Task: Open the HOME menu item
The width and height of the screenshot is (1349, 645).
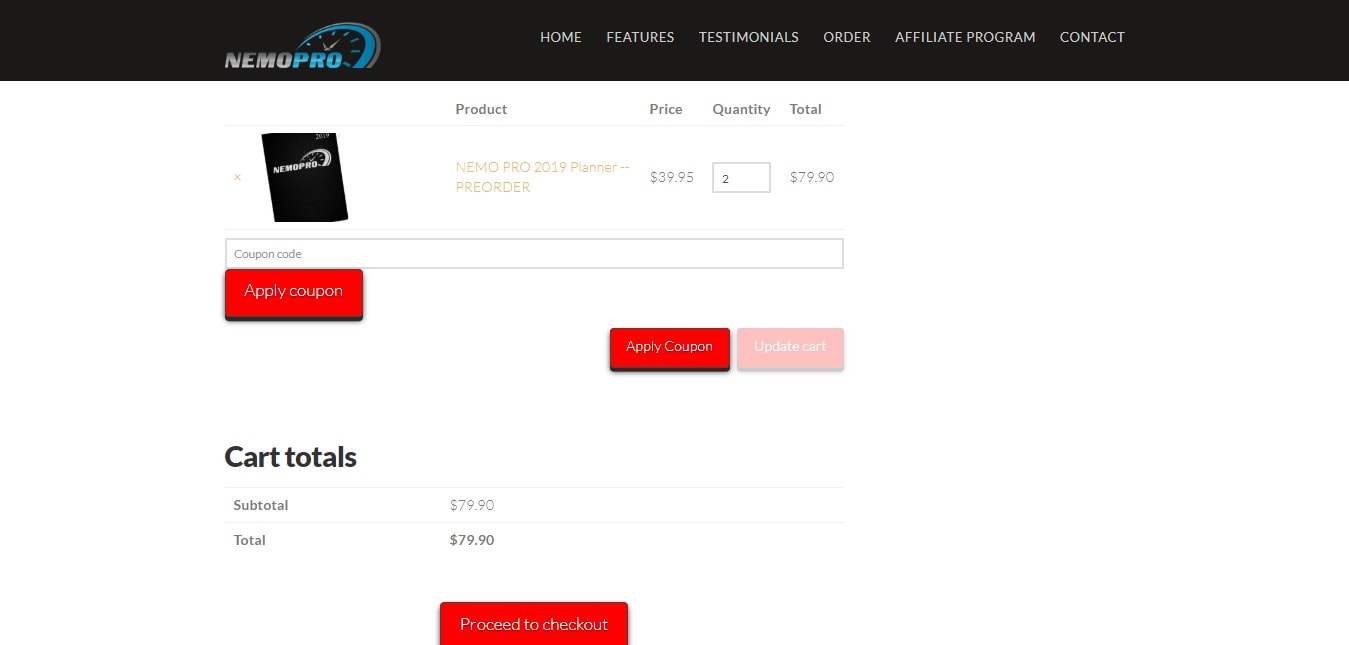Action: pyautogui.click(x=561, y=37)
